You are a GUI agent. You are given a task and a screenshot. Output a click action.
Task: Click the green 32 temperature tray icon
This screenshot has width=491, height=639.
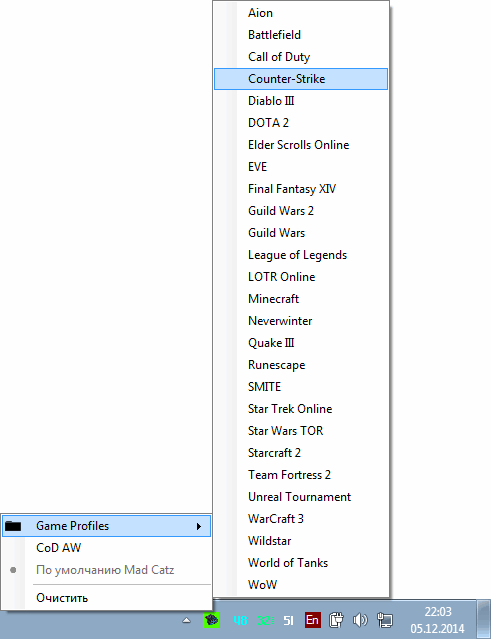264,621
